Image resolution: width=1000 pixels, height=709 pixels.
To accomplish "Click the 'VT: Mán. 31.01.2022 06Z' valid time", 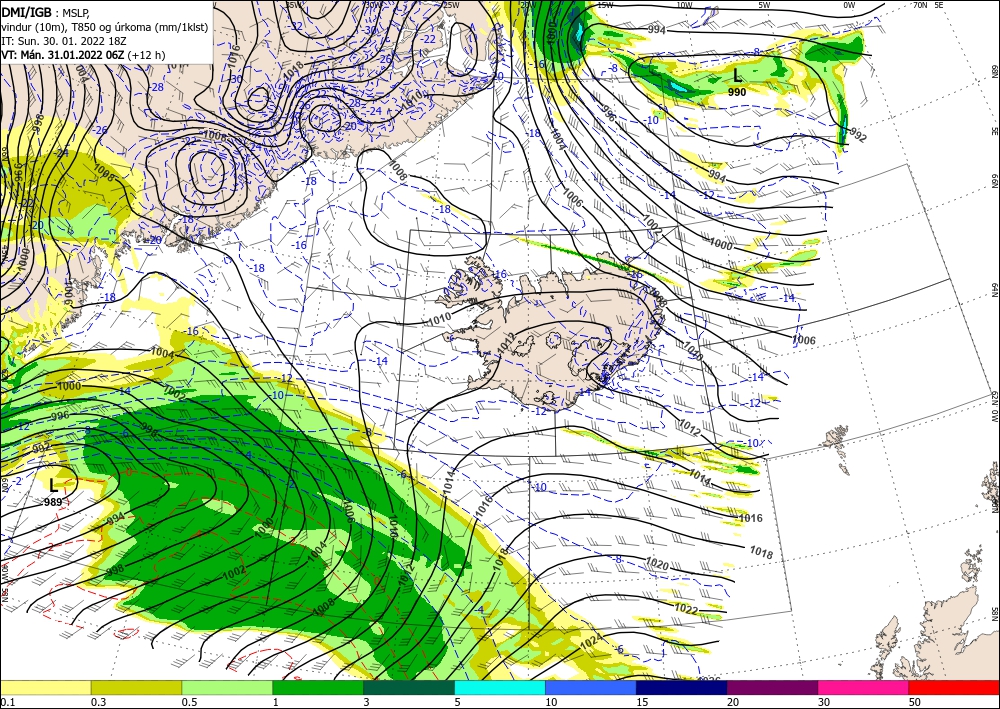I will (62, 55).
